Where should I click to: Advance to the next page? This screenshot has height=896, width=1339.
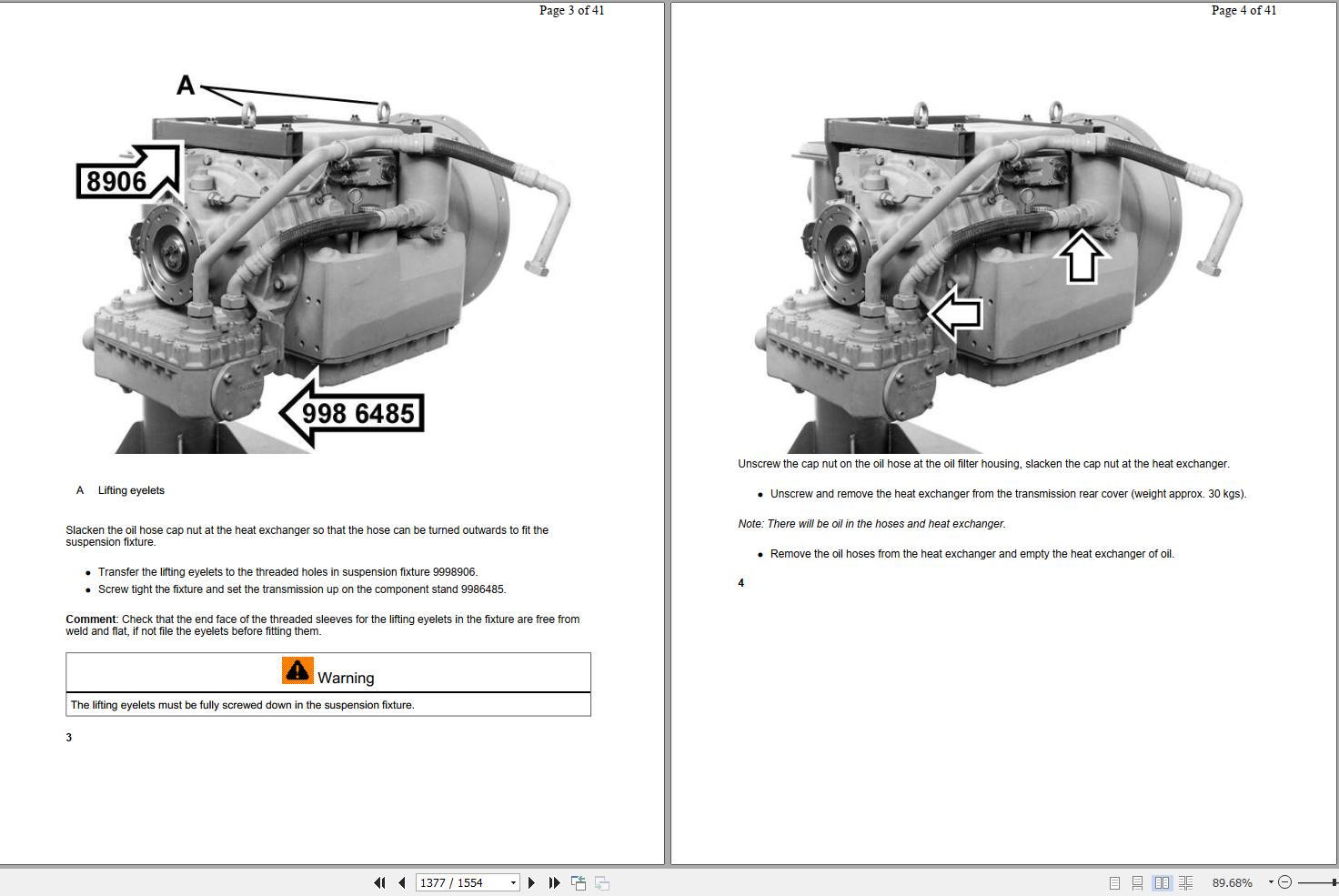(x=532, y=882)
